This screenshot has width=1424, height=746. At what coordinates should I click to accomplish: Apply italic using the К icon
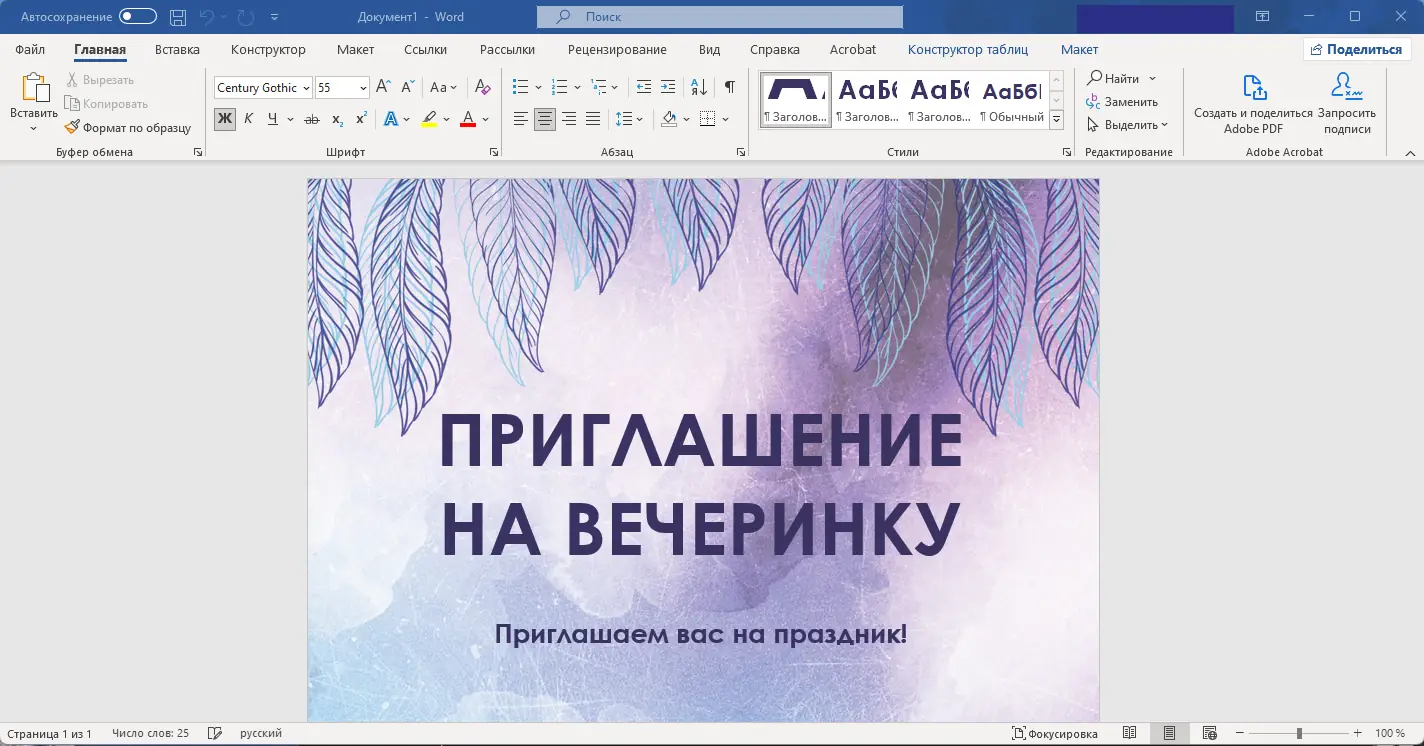coord(248,119)
